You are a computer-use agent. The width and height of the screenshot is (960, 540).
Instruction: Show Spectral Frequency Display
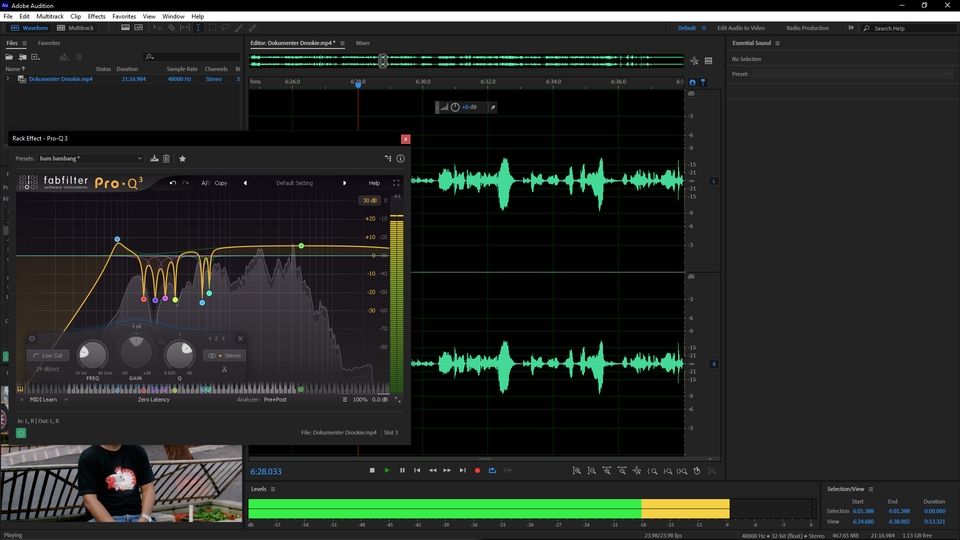(126, 28)
